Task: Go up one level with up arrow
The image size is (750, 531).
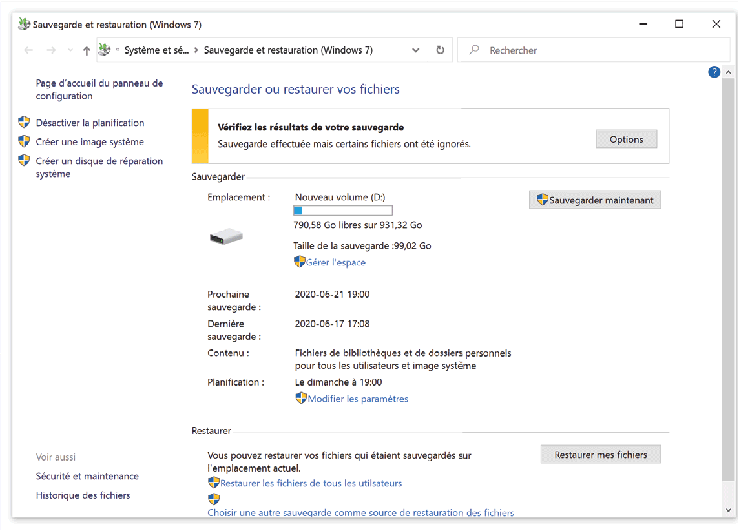Action: (86, 51)
